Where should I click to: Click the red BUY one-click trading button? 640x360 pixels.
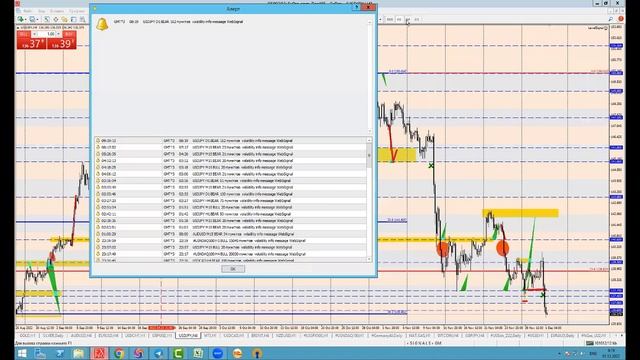(61, 44)
